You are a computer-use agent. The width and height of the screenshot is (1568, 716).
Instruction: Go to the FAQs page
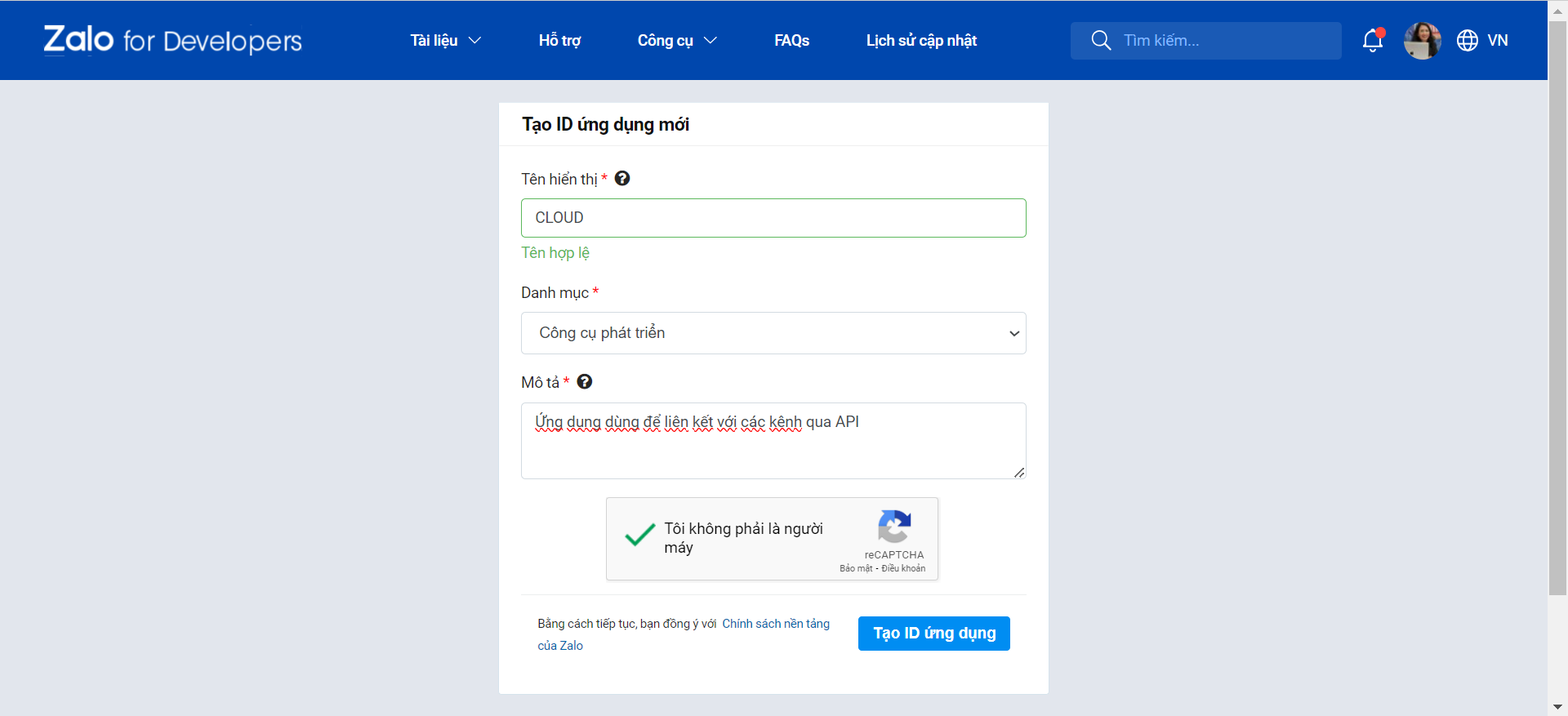tap(791, 40)
